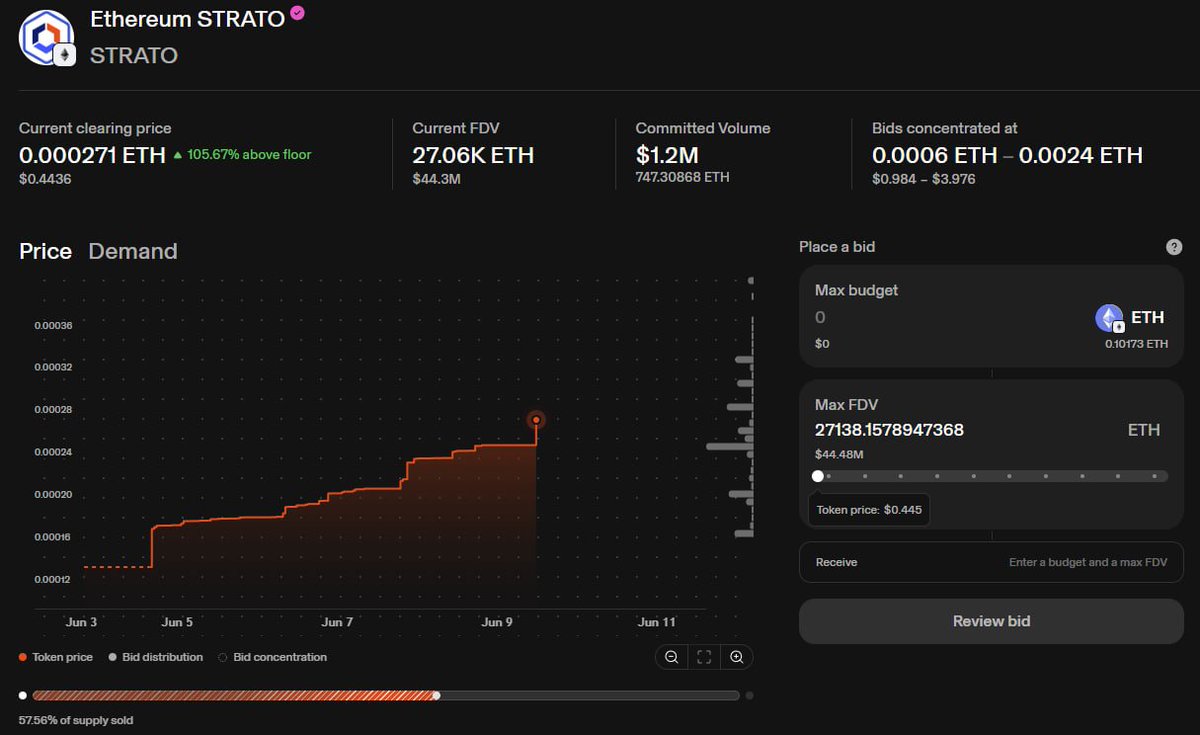
Task: Click the Committed Volume $1.2M value
Action: (x=667, y=155)
